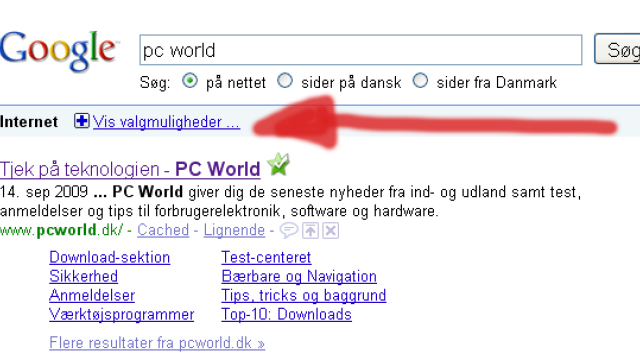
Task: Open 'Tips, tricks og baggrund' sitelink
Action: pos(304,296)
